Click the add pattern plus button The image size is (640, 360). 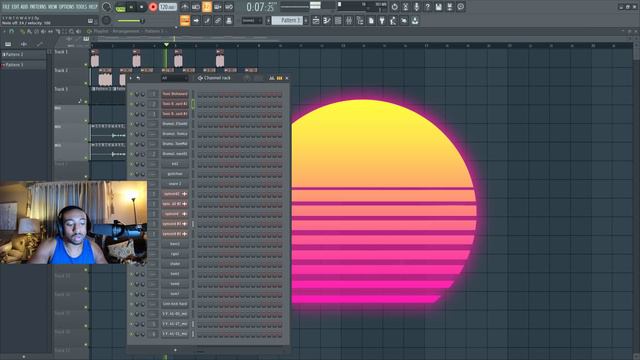(x=306, y=20)
